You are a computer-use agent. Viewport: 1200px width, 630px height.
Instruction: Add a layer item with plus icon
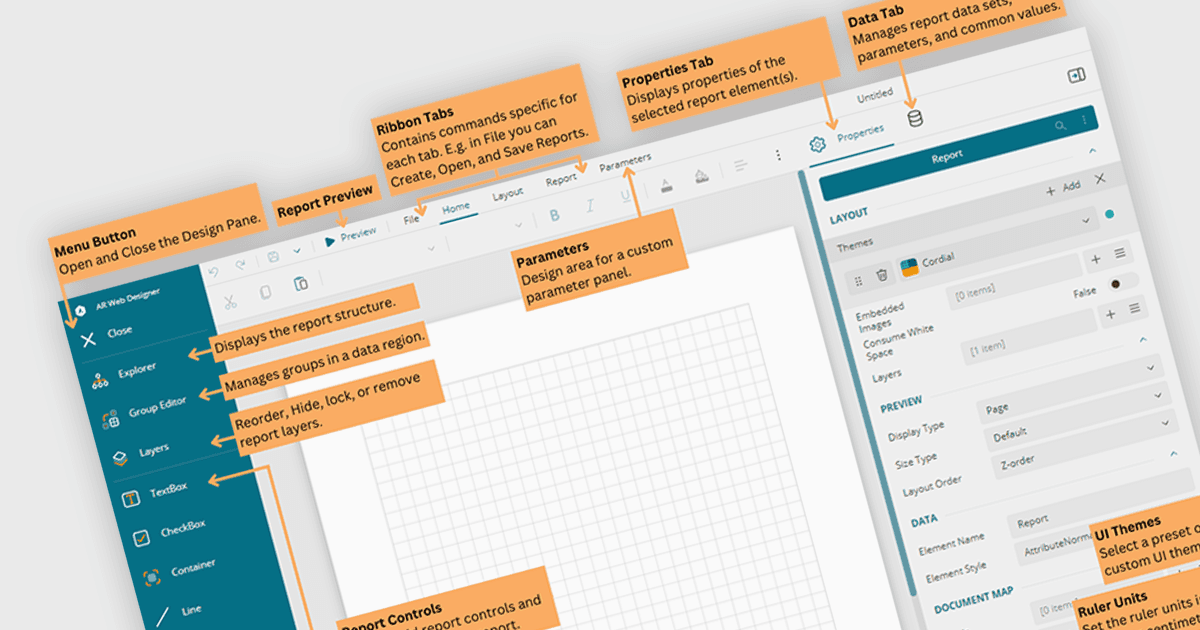click(1110, 314)
